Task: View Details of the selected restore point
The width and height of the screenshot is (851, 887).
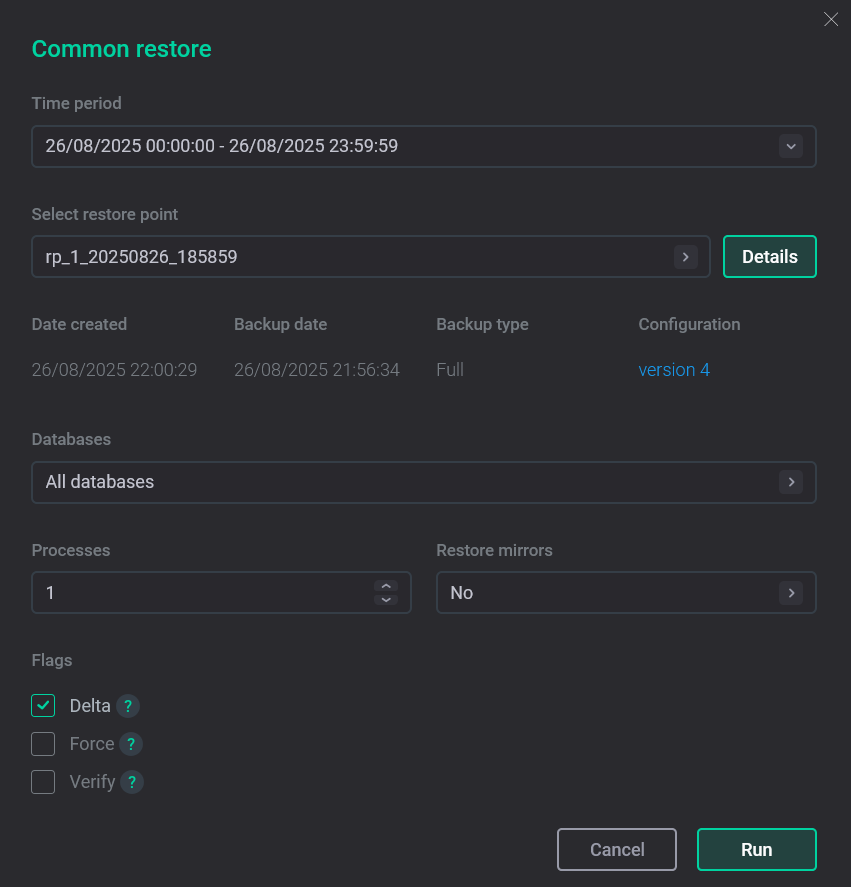Action: tap(769, 256)
